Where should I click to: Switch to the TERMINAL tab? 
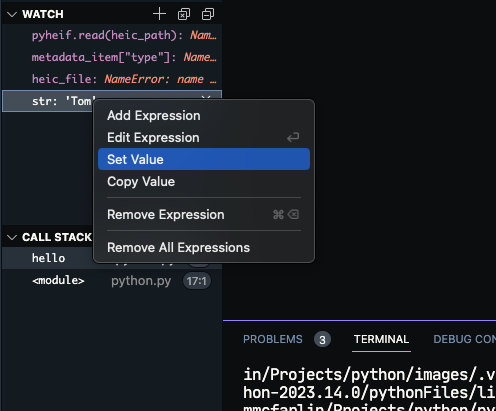click(x=381, y=339)
